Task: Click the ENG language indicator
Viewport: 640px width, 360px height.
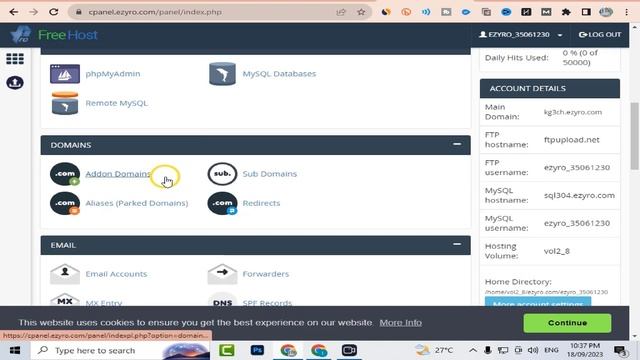Action: tap(551, 350)
